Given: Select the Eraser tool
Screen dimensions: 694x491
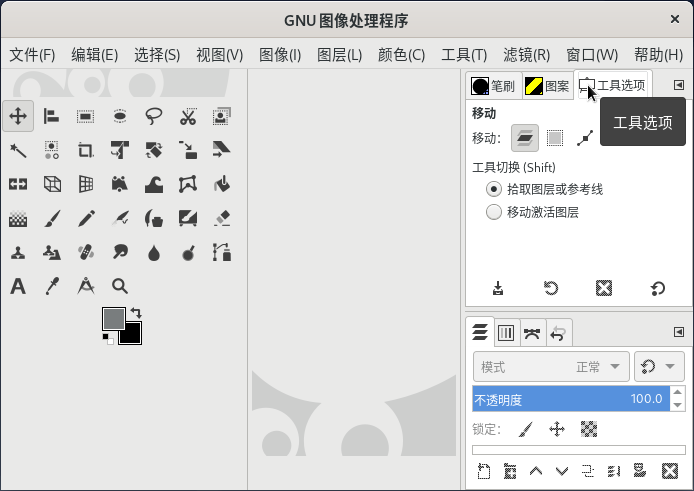Looking at the screenshot, I should click(222, 218).
